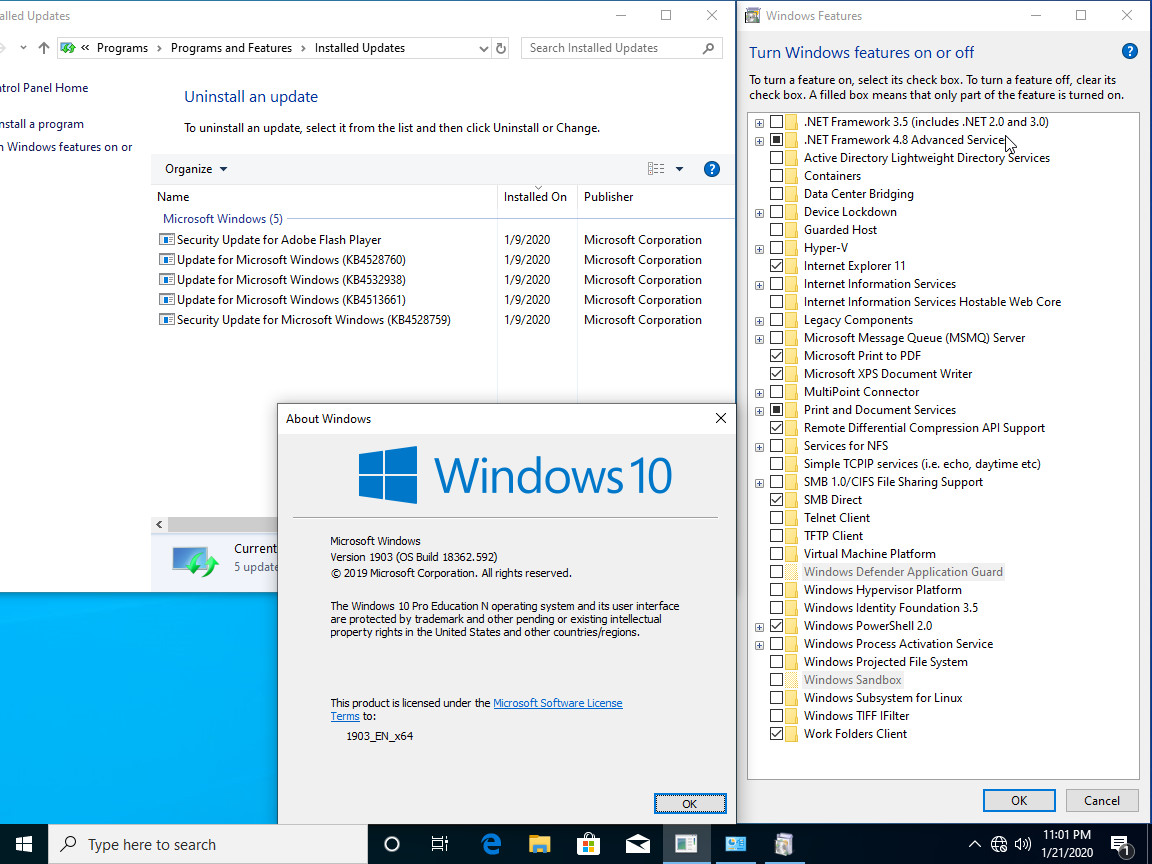This screenshot has width=1152, height=864.
Task: Click the search magnifier in Installed Updates
Action: 708,48
